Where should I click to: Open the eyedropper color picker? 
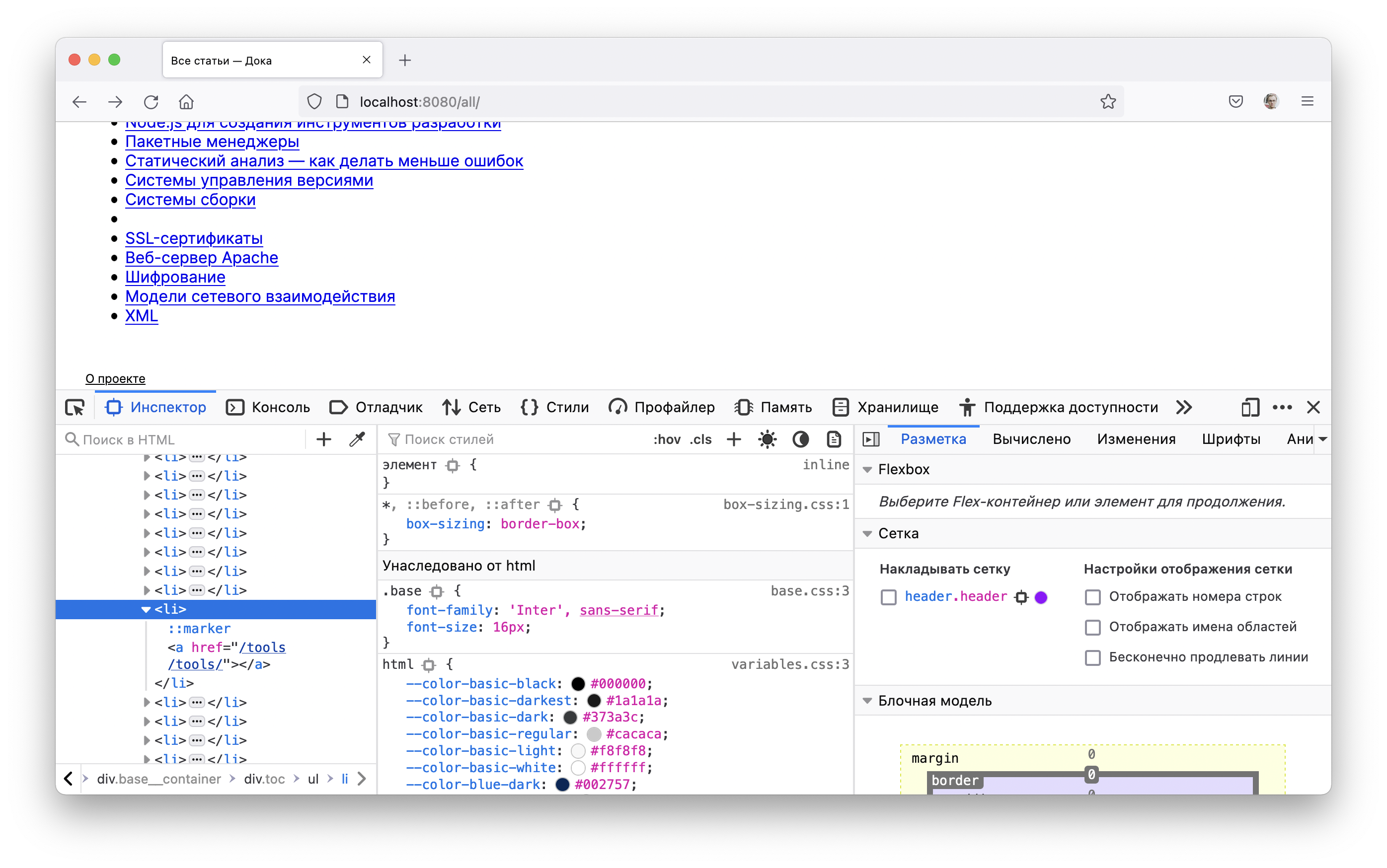click(x=357, y=439)
